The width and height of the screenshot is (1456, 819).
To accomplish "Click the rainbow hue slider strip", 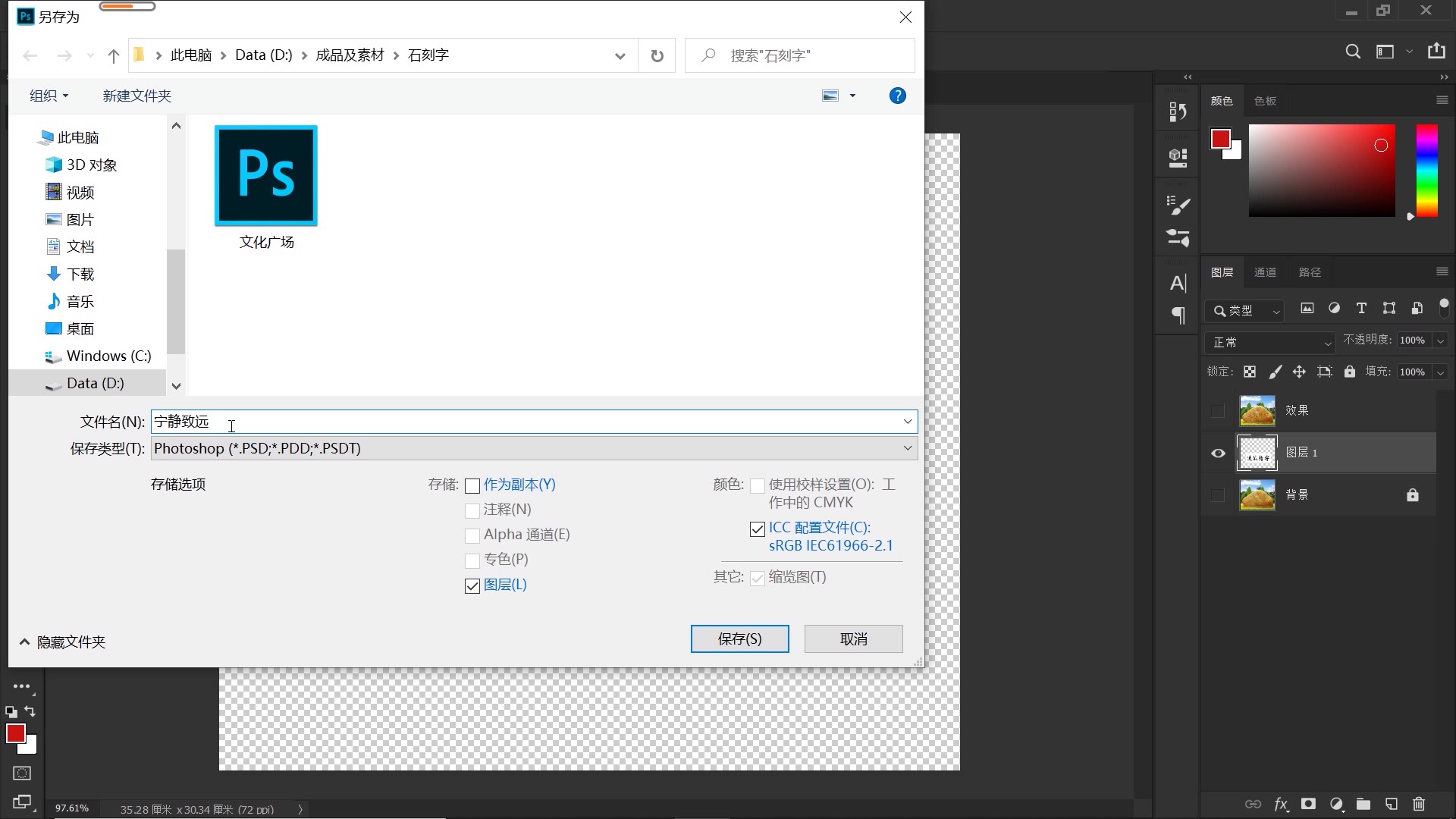I will click(1426, 171).
